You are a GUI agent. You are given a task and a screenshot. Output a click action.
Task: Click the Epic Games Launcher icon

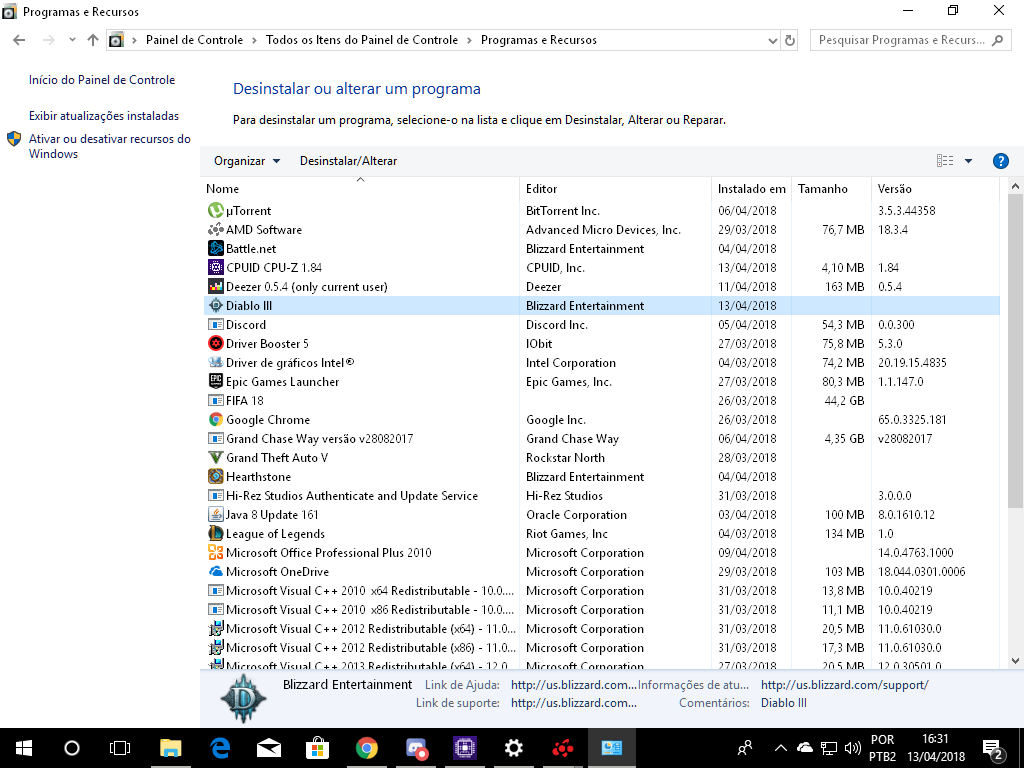tap(216, 381)
